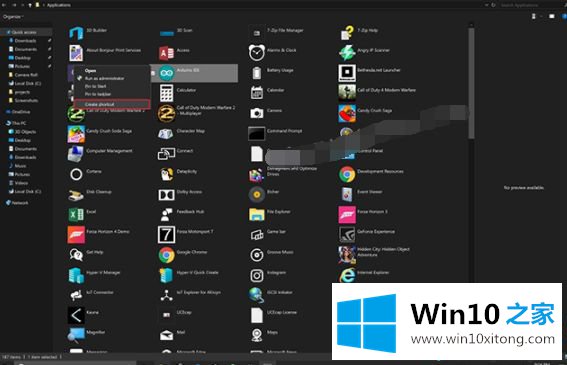Select the Bethesda.net Launcher icon
Screen dimensions: 567x365
pos(347,73)
